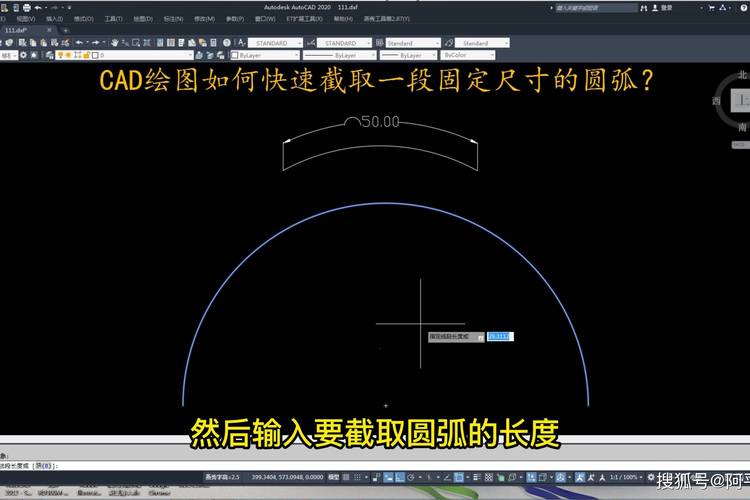Click the Make Object's Layer Current icon
This screenshot has height=500, width=750.
tap(199, 56)
